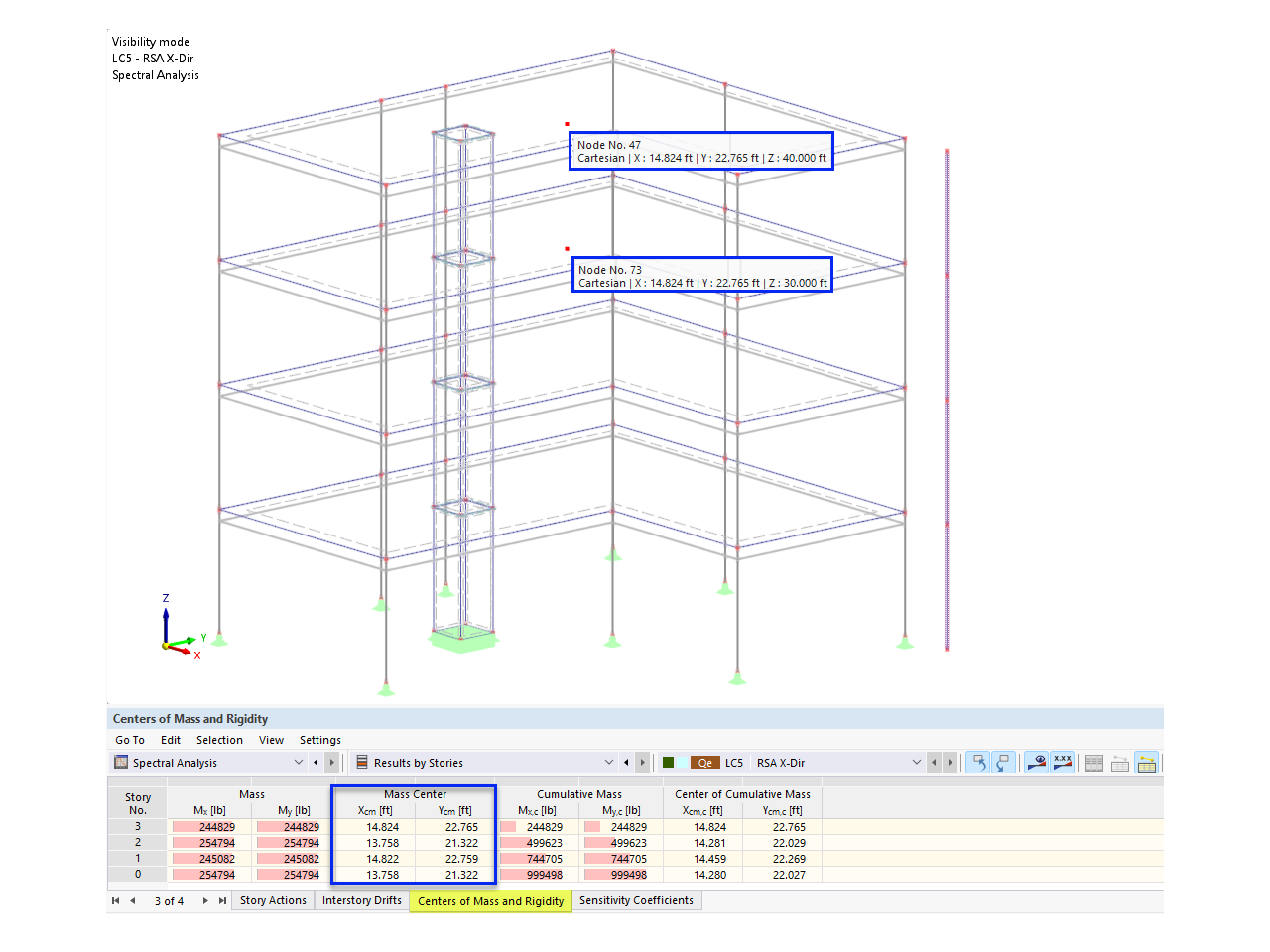Open the Story Actions view

273,900
